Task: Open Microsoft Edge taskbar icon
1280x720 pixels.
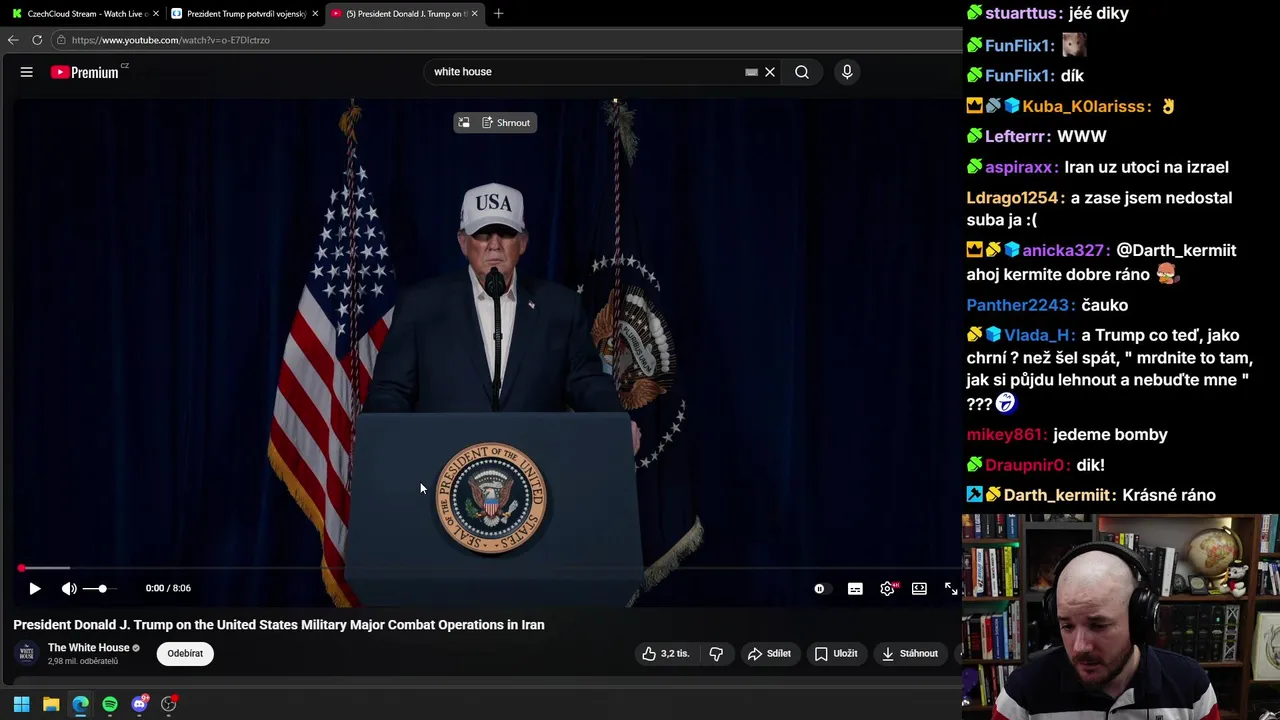Action: pyautogui.click(x=80, y=704)
